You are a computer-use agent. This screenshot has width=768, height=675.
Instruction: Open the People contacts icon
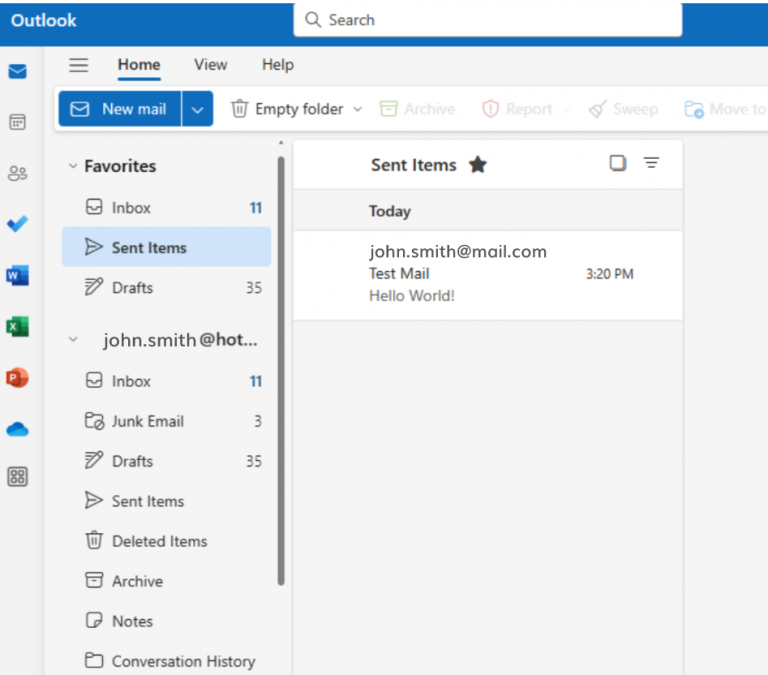[x=17, y=174]
